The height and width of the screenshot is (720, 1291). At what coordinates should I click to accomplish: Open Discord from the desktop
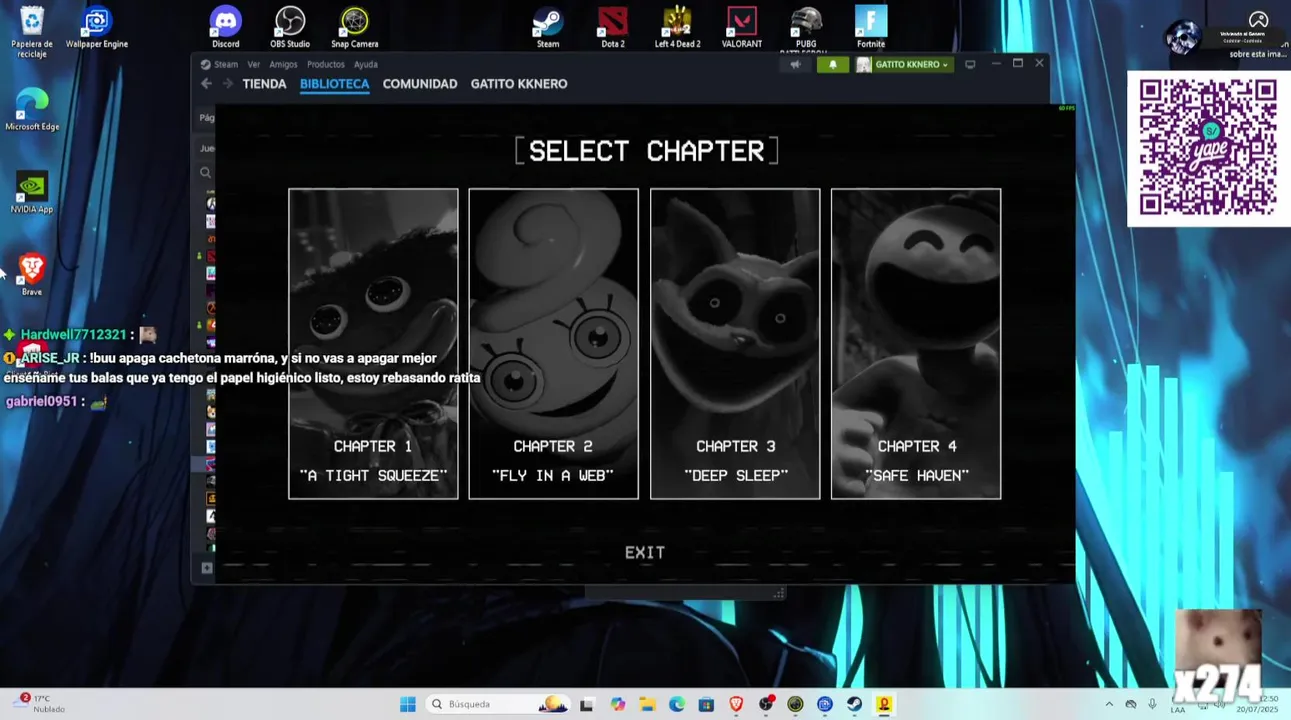(226, 27)
